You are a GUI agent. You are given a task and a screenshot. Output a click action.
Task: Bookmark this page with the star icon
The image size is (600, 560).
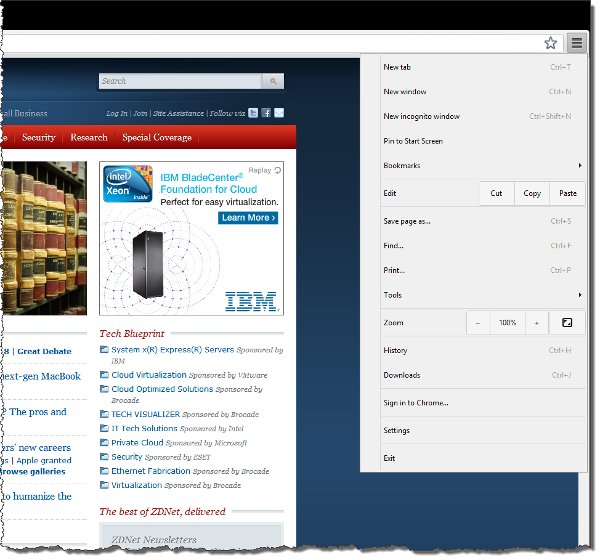click(550, 43)
